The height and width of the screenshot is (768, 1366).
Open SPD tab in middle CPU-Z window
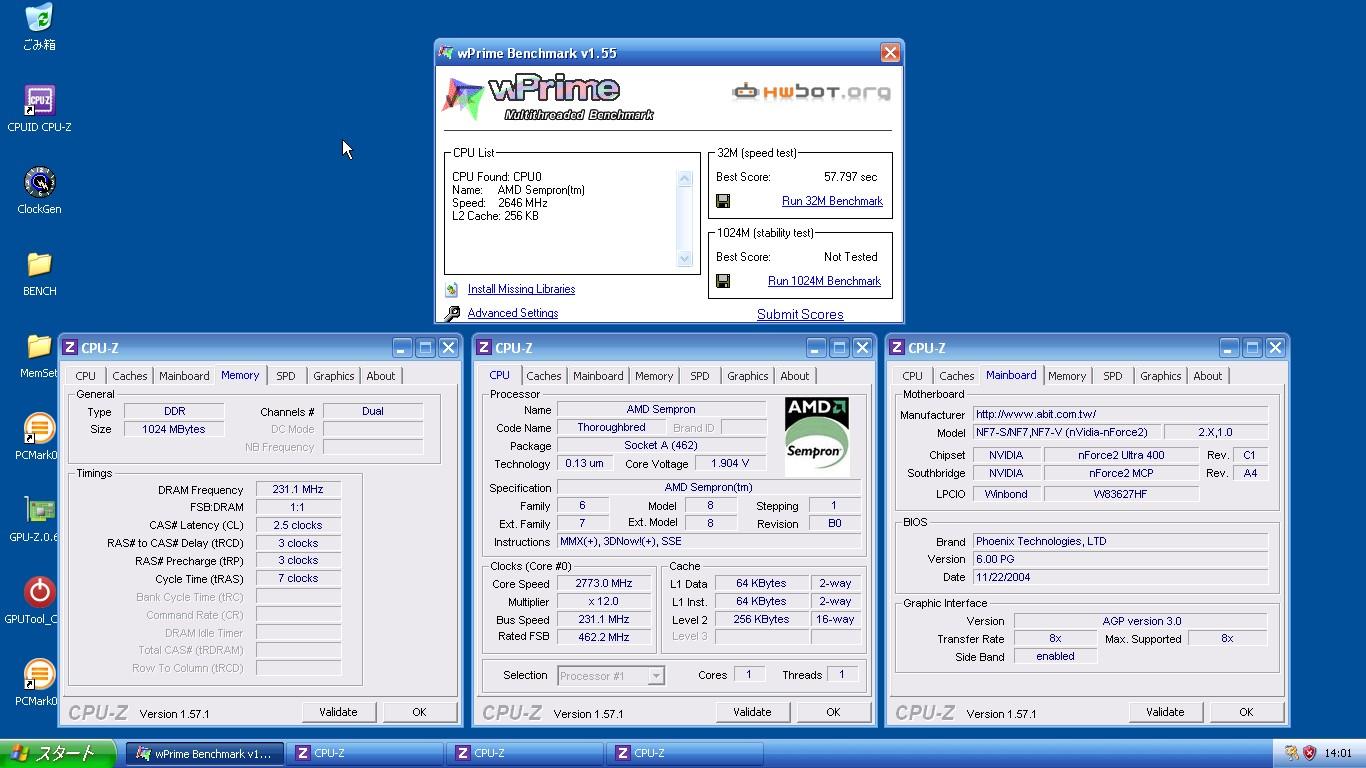[x=700, y=376]
